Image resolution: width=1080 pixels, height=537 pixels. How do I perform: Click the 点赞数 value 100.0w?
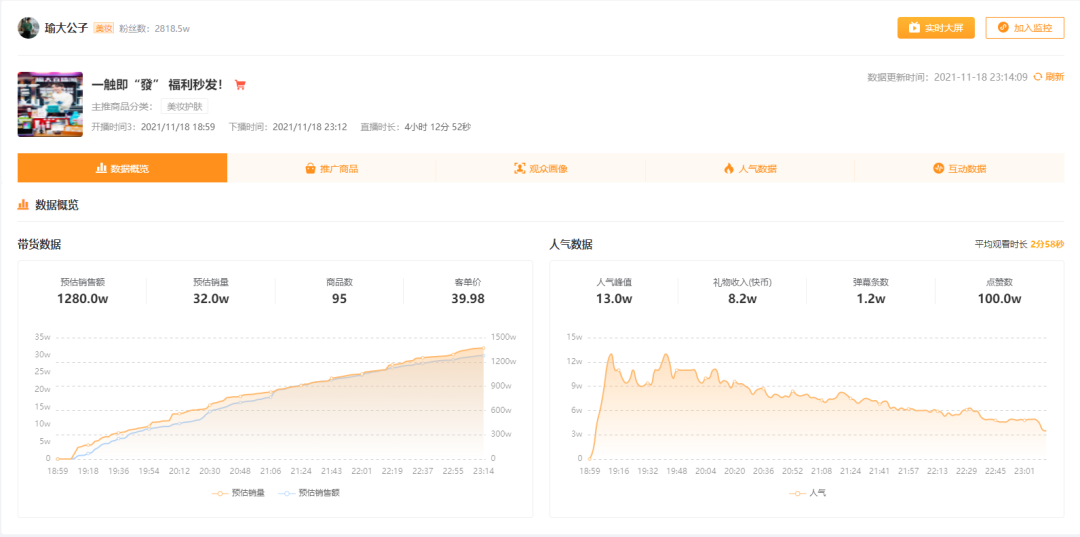(x=999, y=299)
